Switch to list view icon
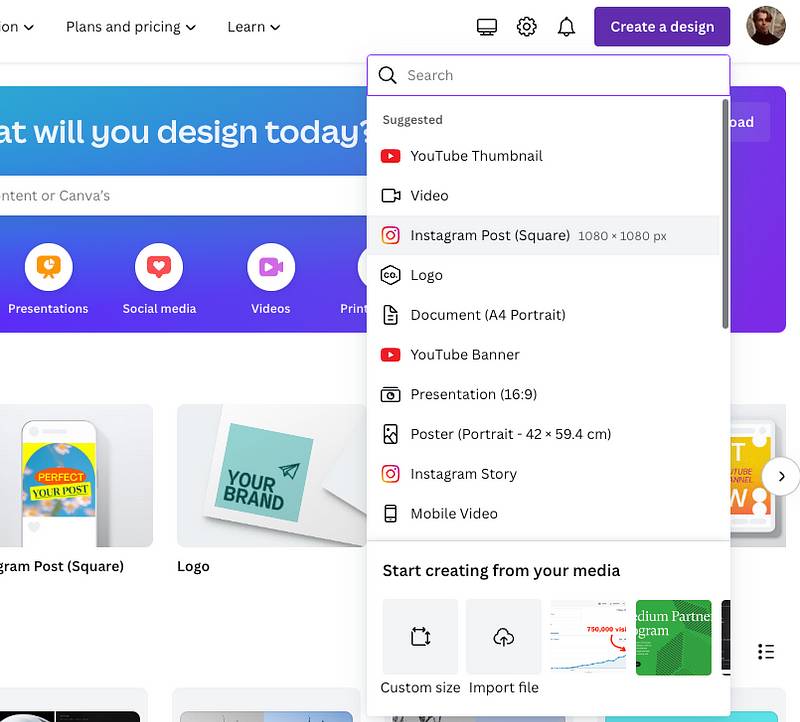This screenshot has height=722, width=800. (x=766, y=652)
